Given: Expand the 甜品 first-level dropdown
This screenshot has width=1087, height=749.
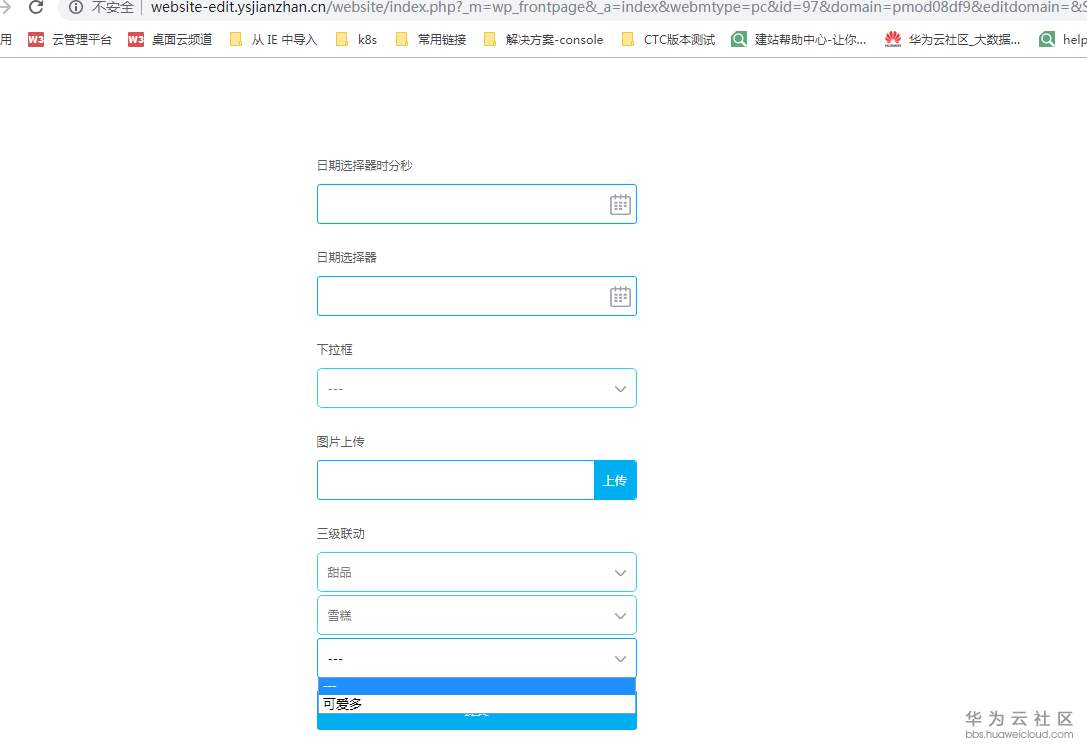Looking at the screenshot, I should 476,572.
